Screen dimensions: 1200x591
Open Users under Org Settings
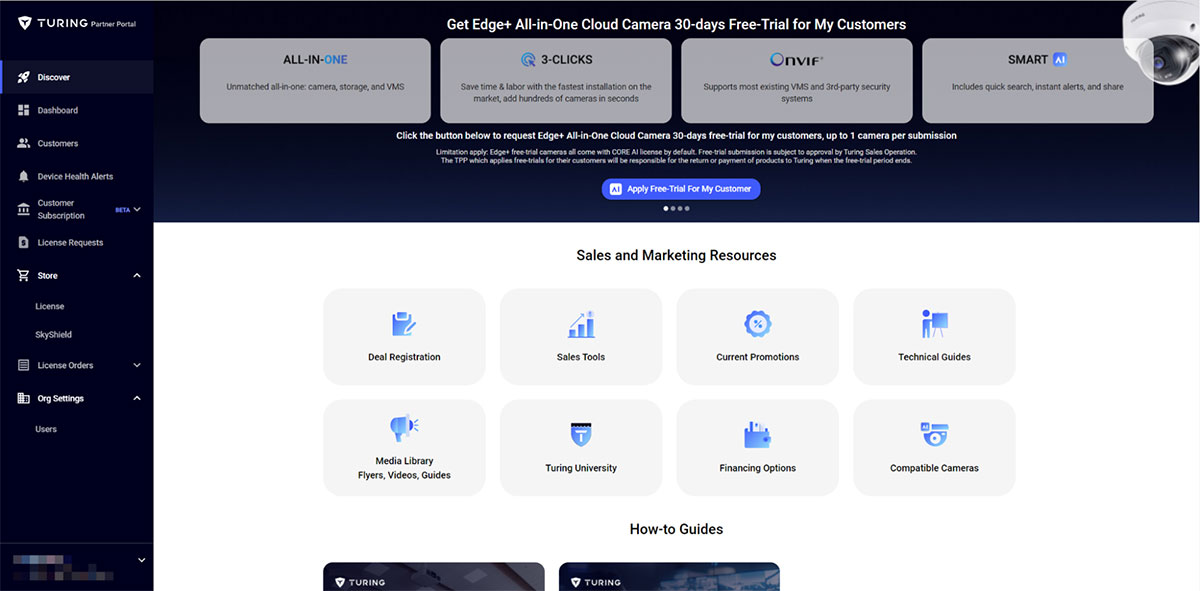point(46,429)
